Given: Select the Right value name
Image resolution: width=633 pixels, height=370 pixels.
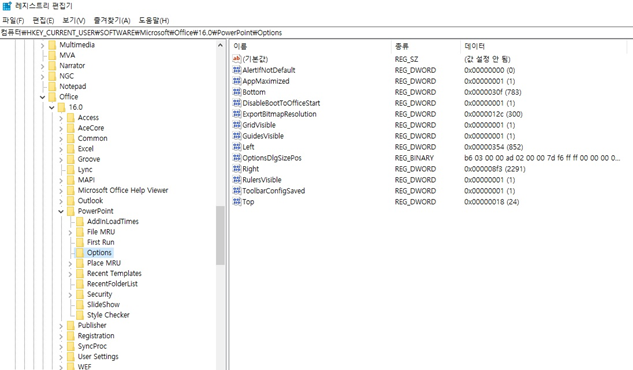Looking at the screenshot, I should [250, 169].
